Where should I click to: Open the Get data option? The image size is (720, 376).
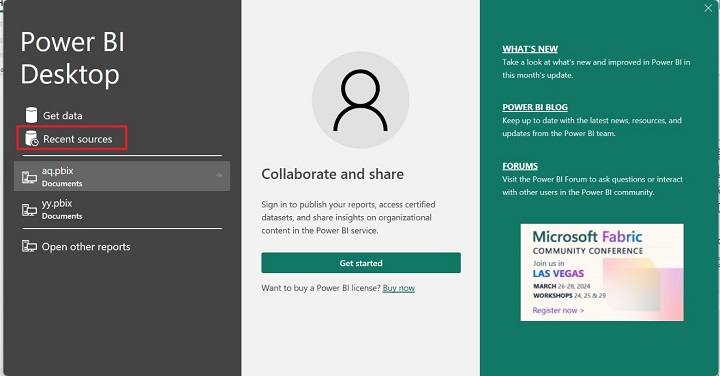pyautogui.click(x=63, y=116)
